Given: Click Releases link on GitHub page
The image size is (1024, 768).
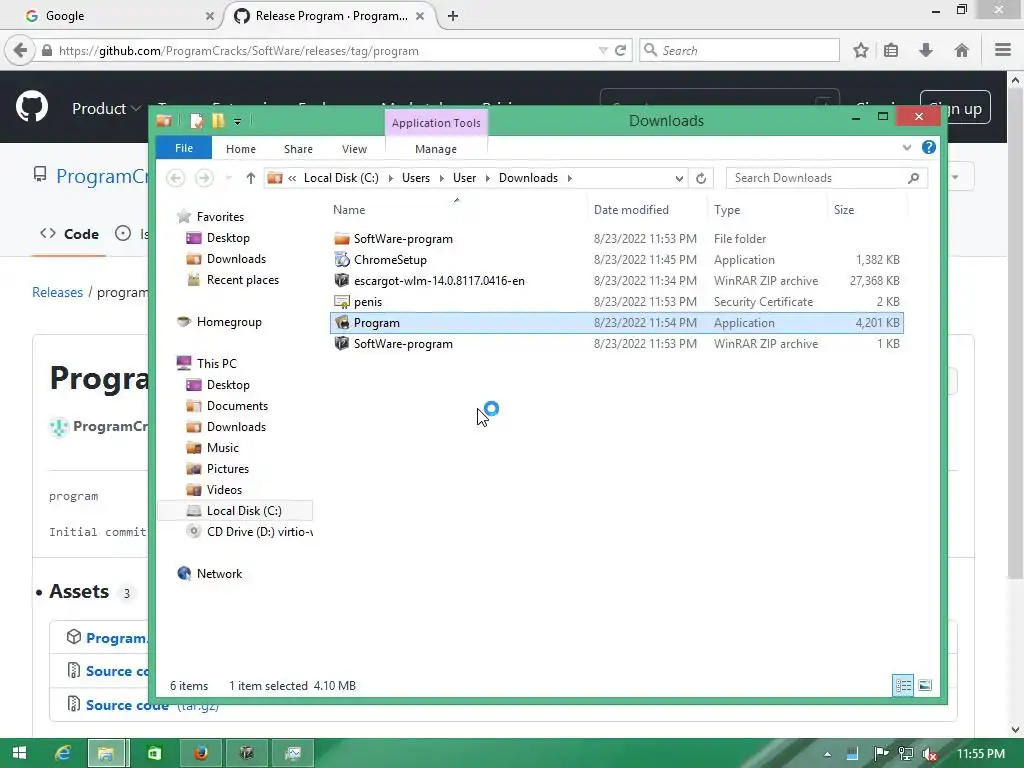Looking at the screenshot, I should (57, 293).
